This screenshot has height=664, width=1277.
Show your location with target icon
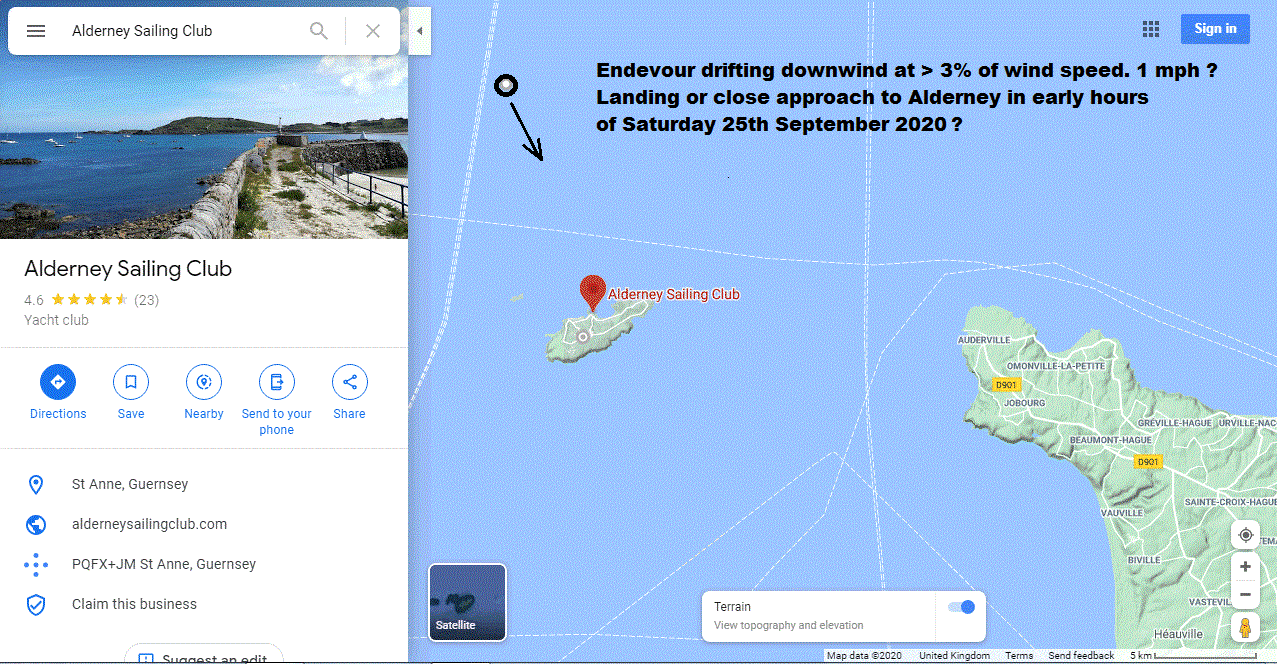[1245, 534]
